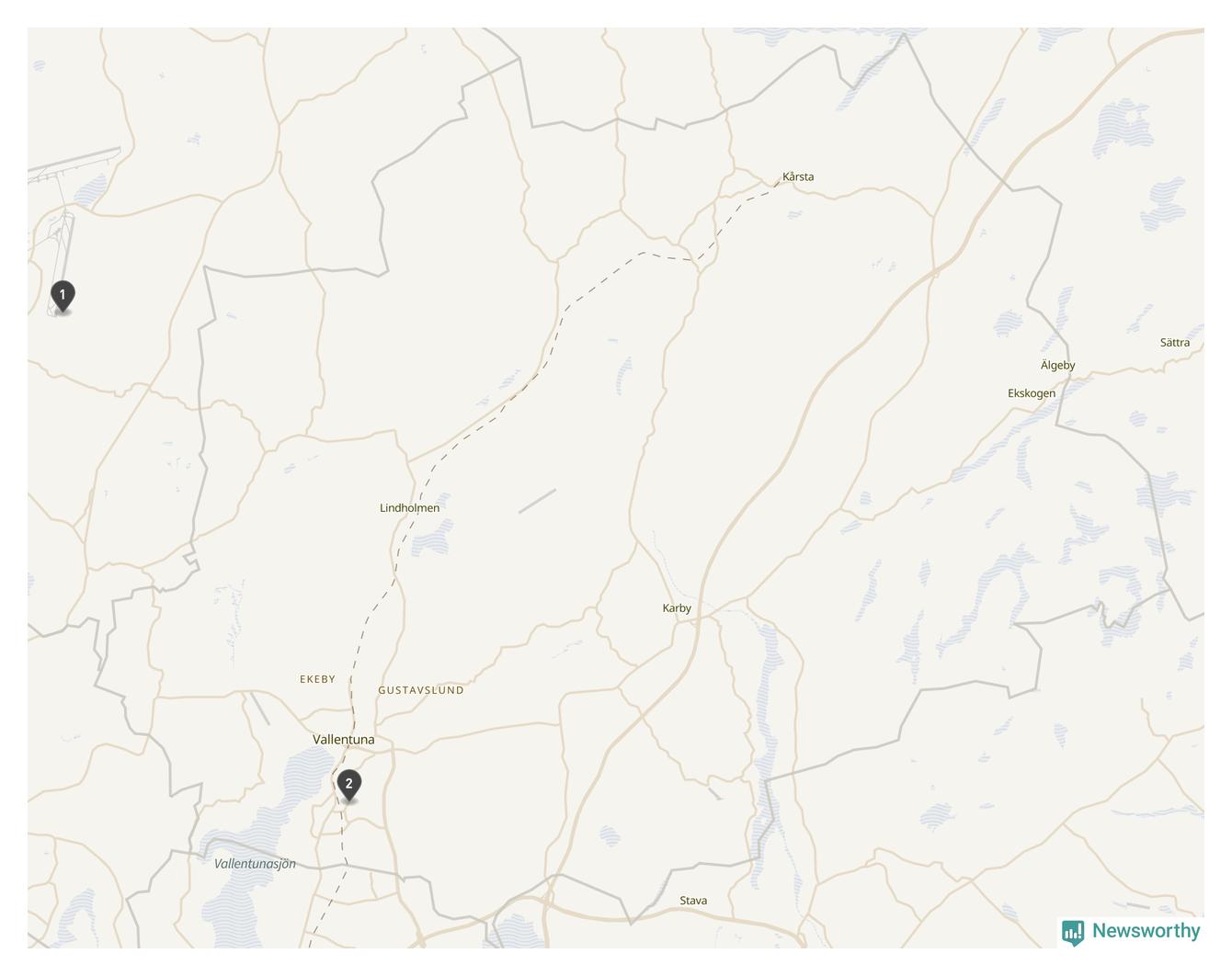Click the short grey line east of Lindholmen
This screenshot has width=1232, height=976.
coord(537,501)
